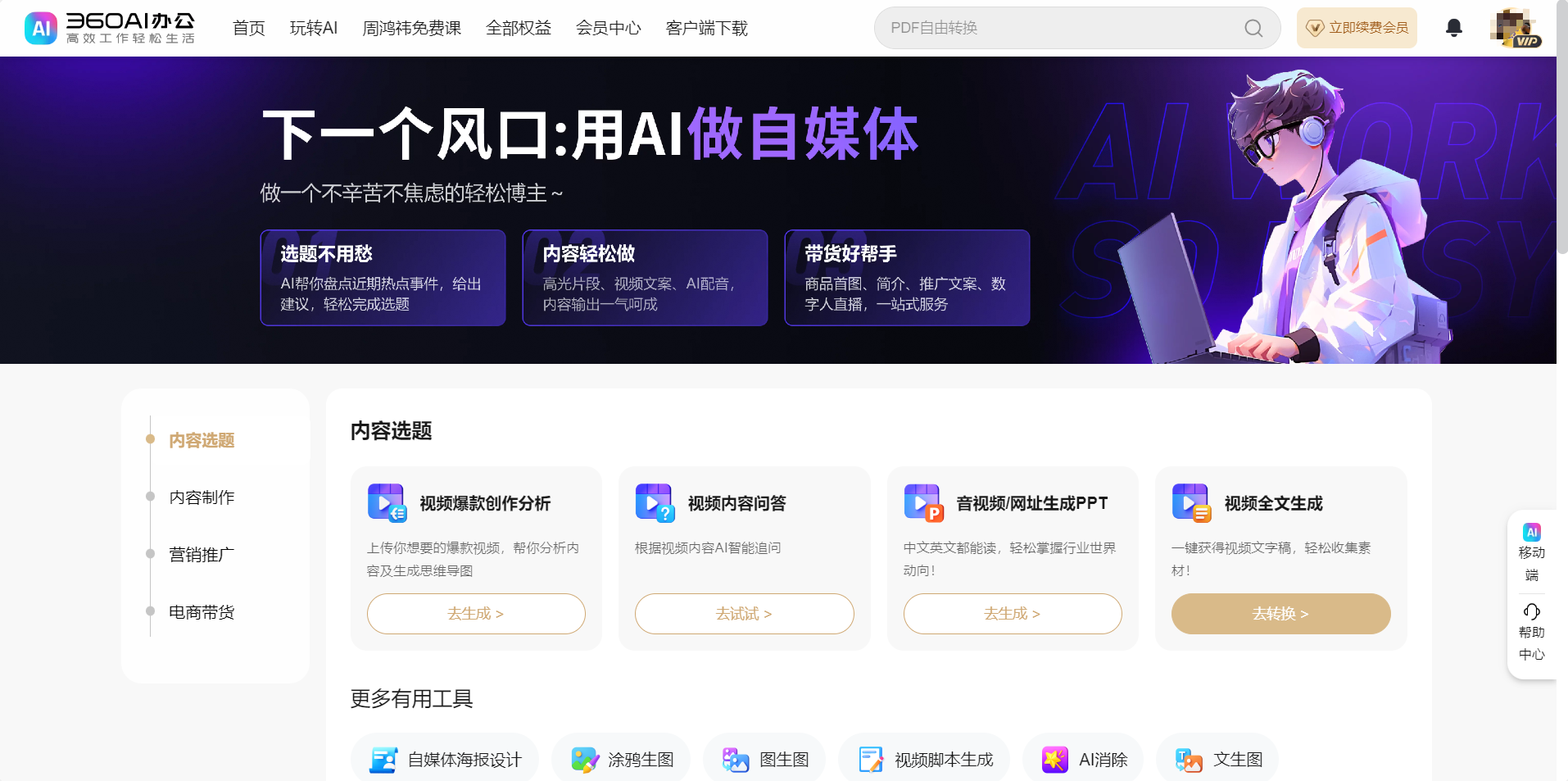The image size is (1568, 781).
Task: Open the AI消除 tool
Action: pos(1083,760)
